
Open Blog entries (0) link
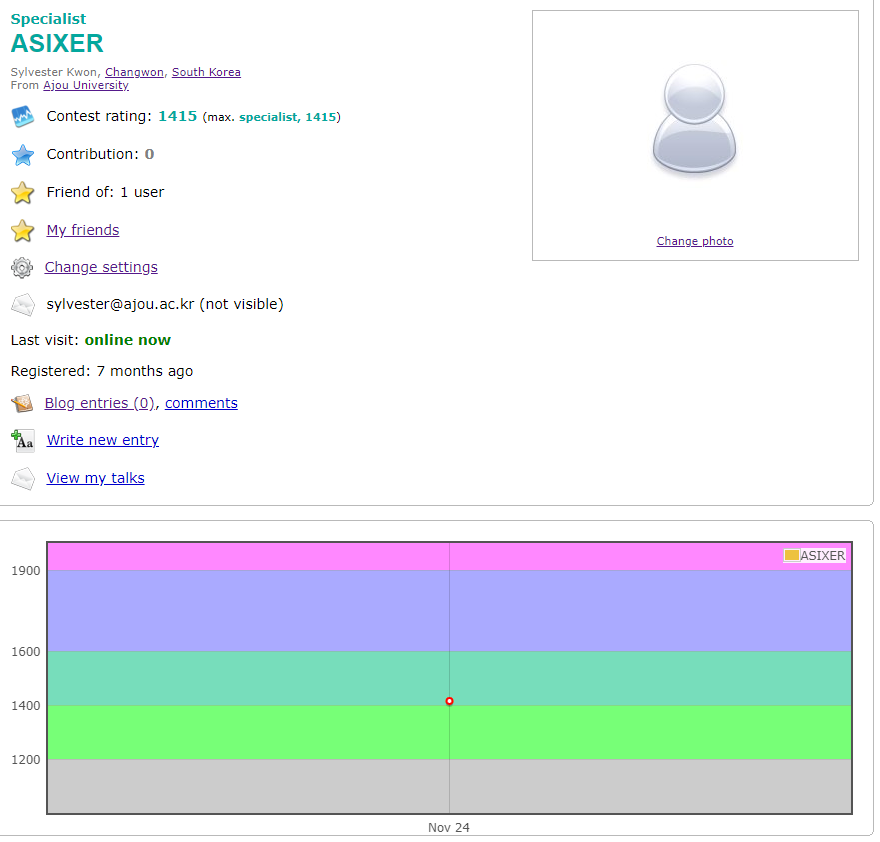tap(99, 403)
